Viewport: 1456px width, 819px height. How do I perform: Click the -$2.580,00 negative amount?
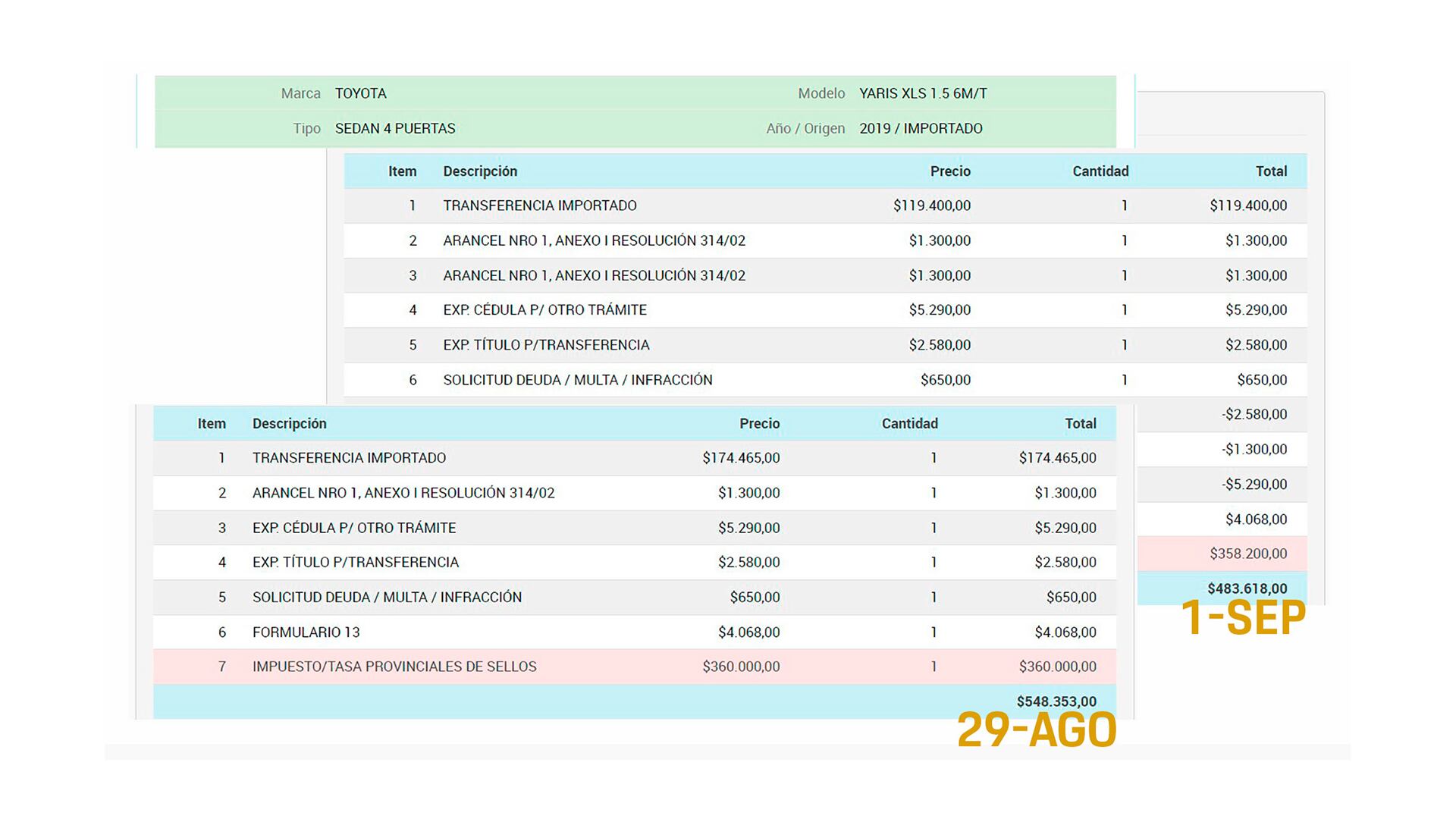(1254, 415)
